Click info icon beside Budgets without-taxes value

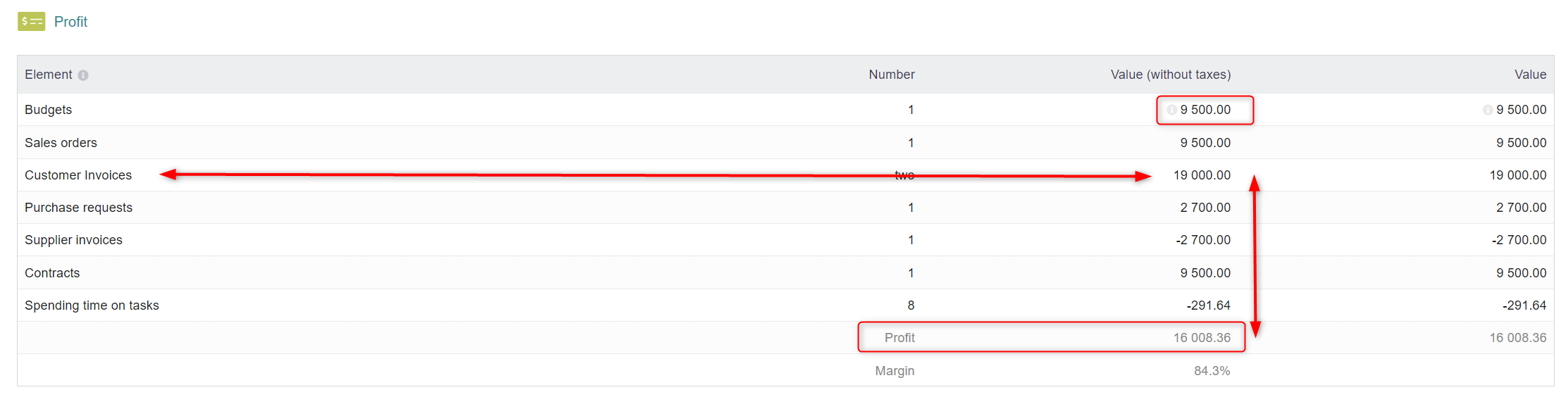click(1171, 110)
